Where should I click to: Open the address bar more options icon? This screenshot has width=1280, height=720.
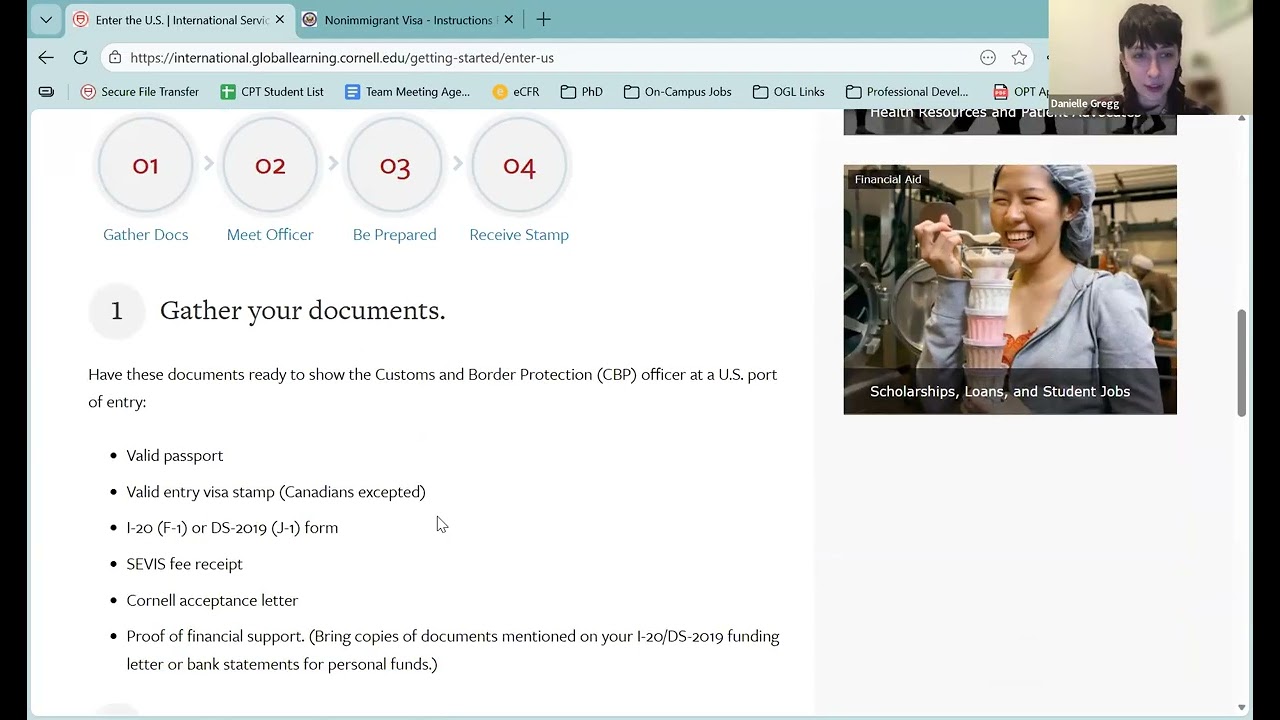click(988, 58)
